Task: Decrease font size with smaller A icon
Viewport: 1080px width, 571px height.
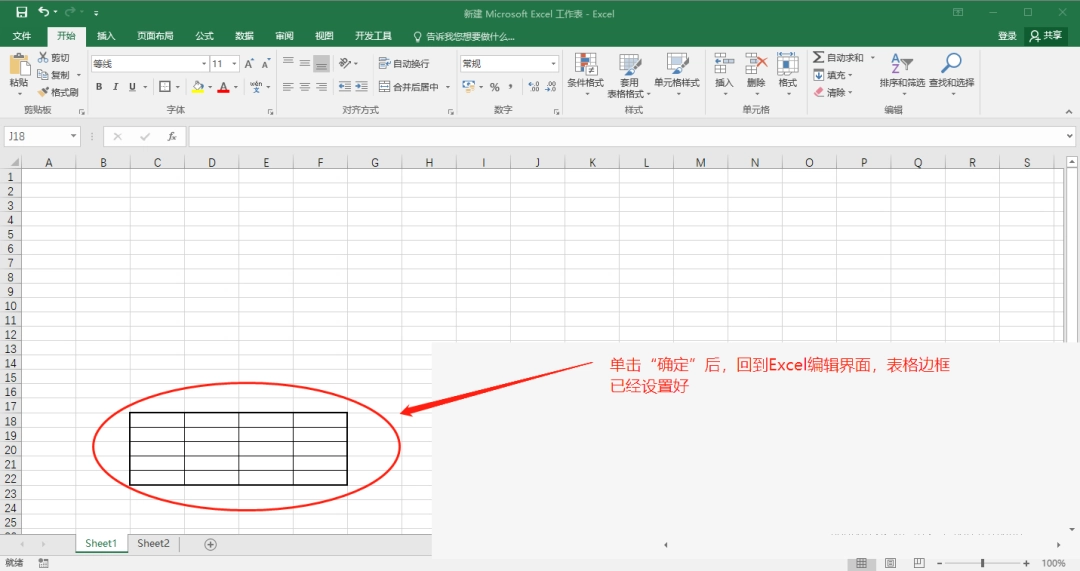Action: coord(265,63)
